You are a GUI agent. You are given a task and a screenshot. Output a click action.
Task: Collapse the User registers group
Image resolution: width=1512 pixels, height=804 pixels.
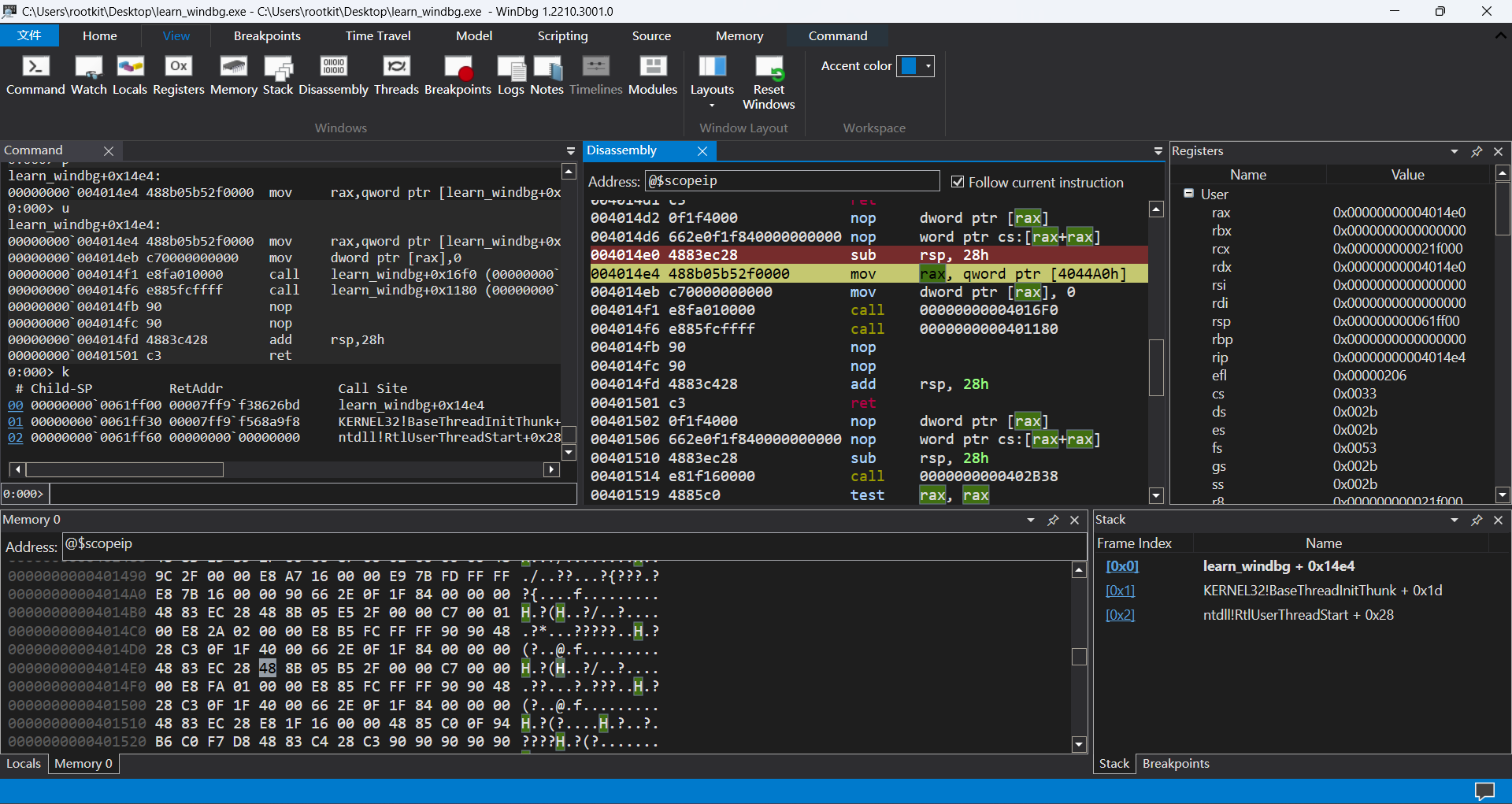1188,193
